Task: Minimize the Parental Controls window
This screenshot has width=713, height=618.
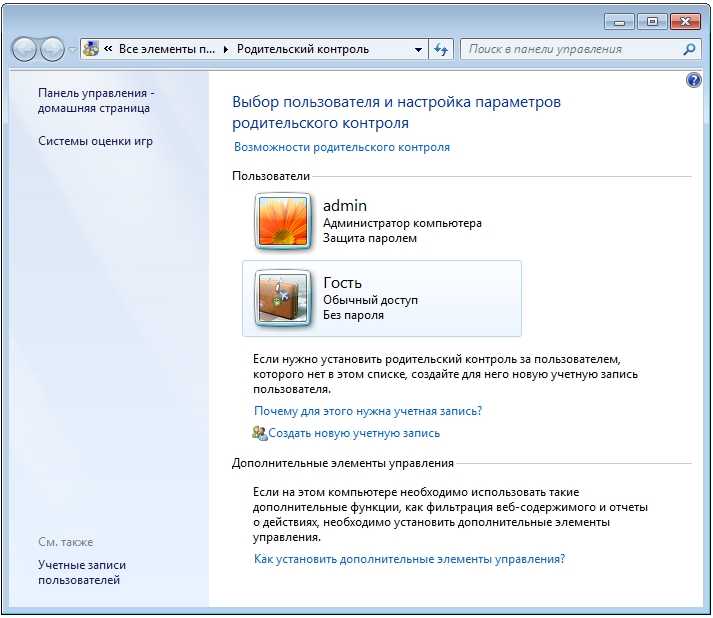Action: [x=619, y=21]
